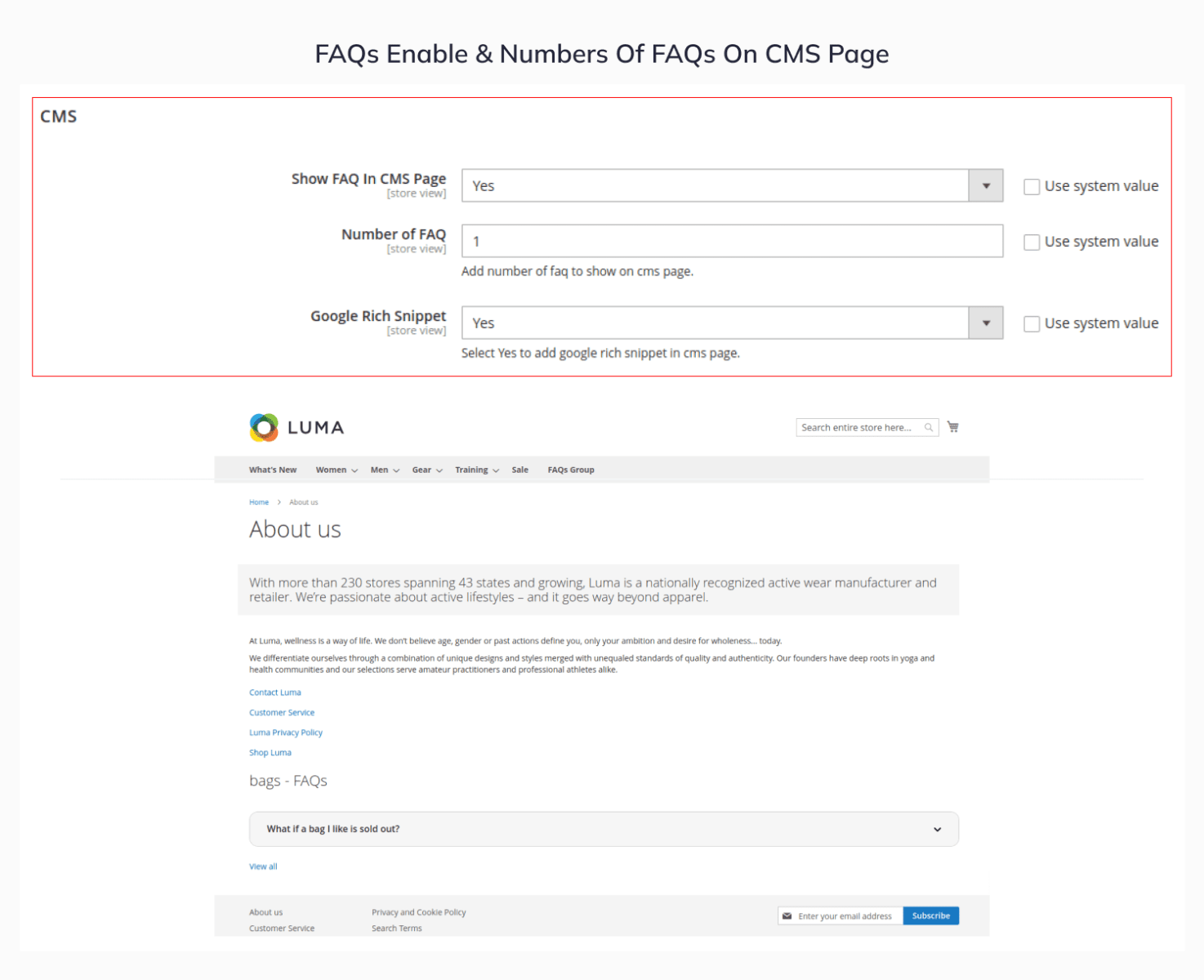Open the shopping cart icon
Screen dimensions: 1204x980
click(952, 427)
